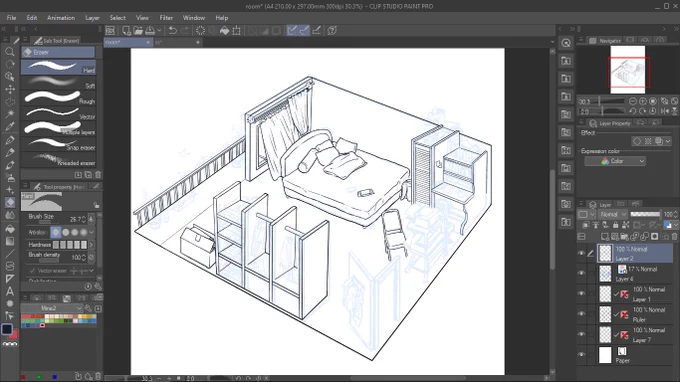Select the Rough eraser sub tool
The width and height of the screenshot is (680, 382).
pos(58,98)
